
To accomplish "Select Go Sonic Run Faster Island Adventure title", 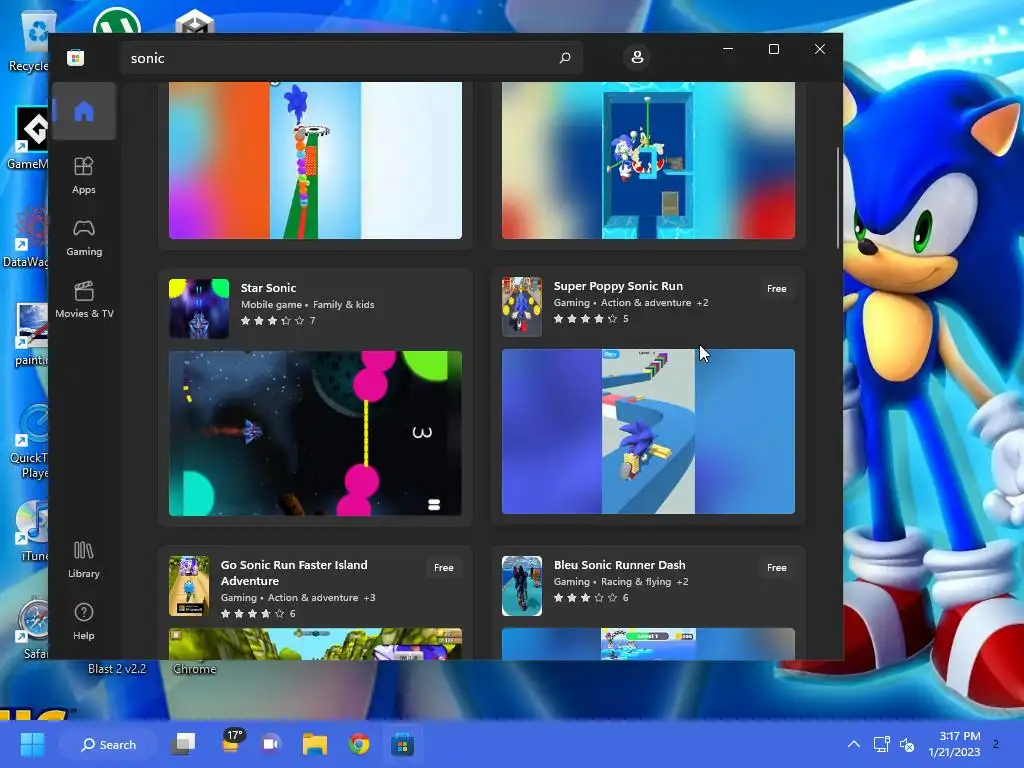I will click(x=294, y=573).
